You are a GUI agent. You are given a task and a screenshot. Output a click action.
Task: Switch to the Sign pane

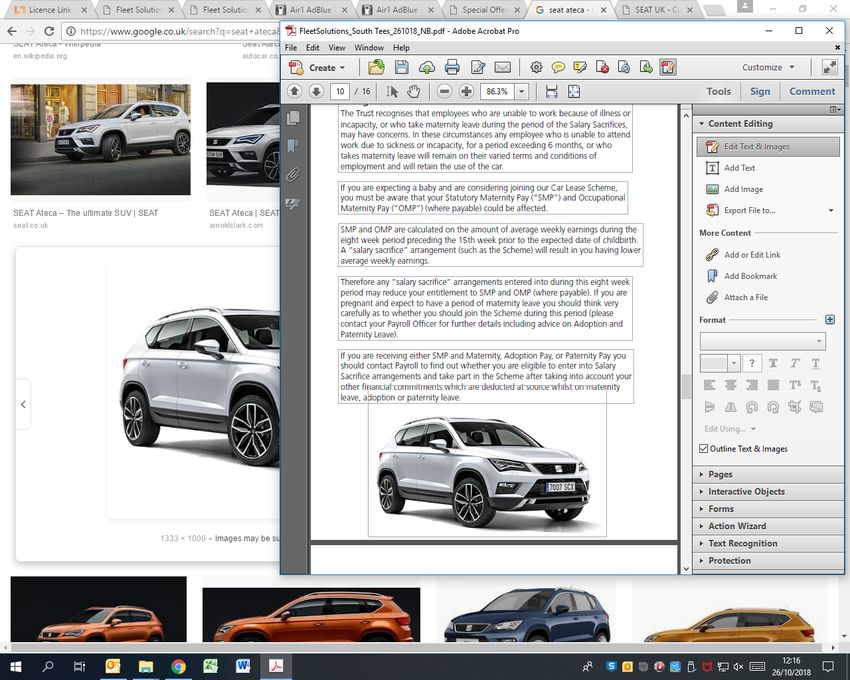tap(760, 92)
